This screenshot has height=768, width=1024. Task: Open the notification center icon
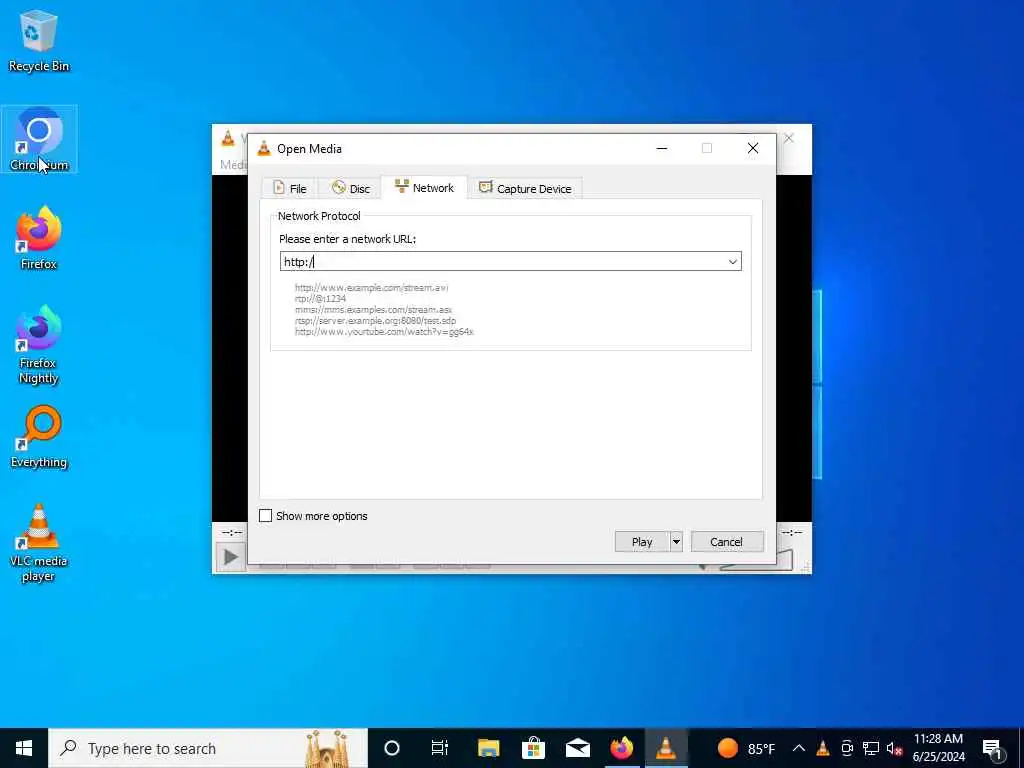993,748
